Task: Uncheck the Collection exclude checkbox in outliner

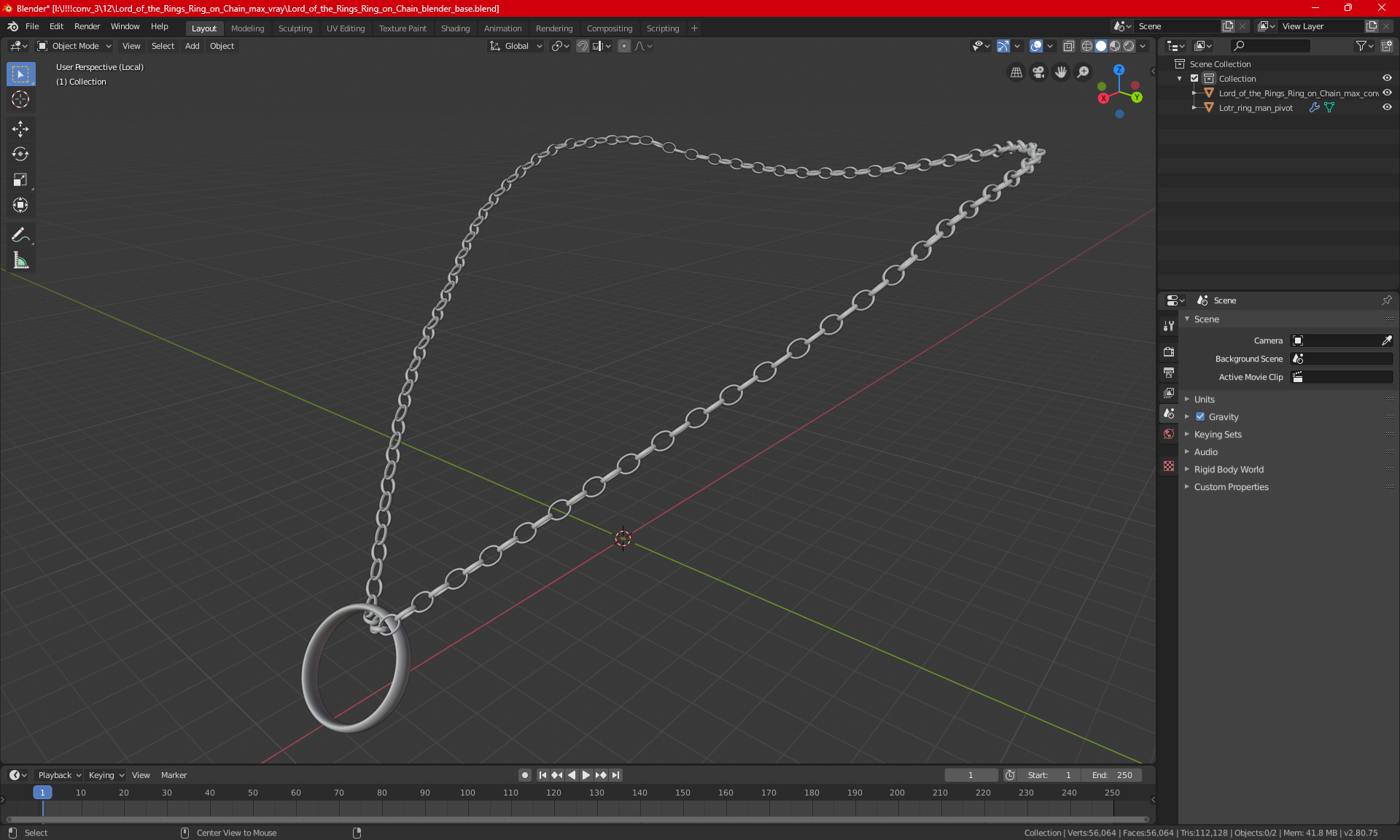Action: tap(1194, 79)
